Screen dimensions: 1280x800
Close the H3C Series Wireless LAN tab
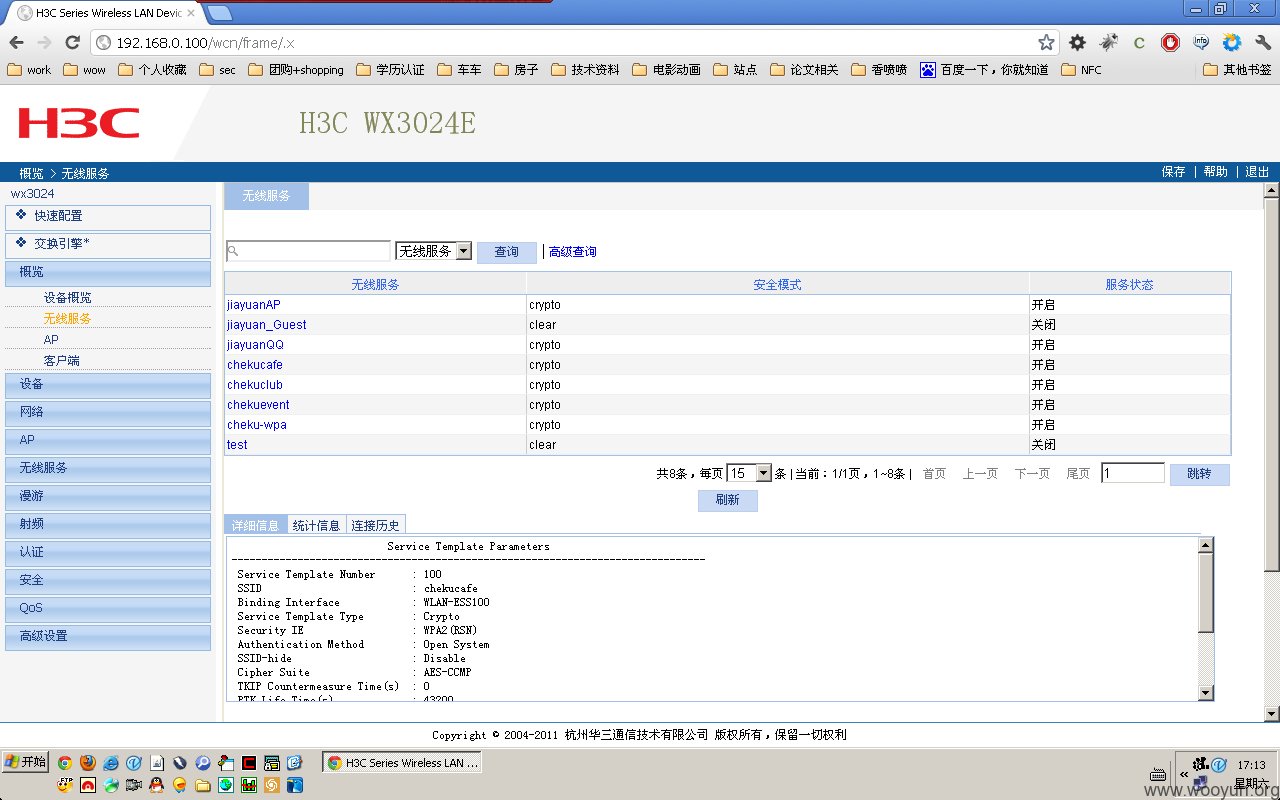(191, 13)
